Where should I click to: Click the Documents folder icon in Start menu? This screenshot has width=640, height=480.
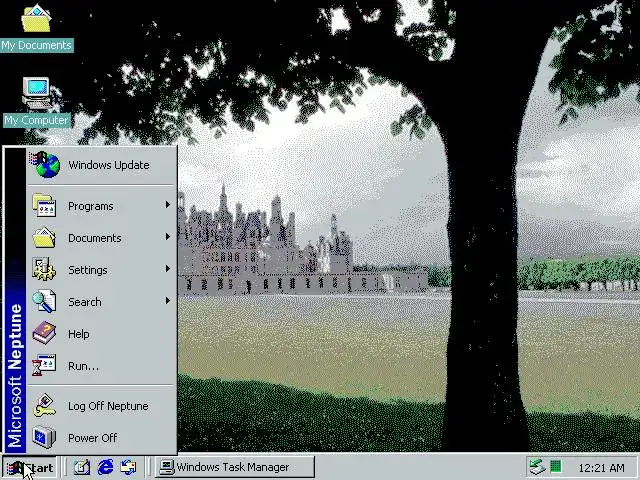pos(44,238)
